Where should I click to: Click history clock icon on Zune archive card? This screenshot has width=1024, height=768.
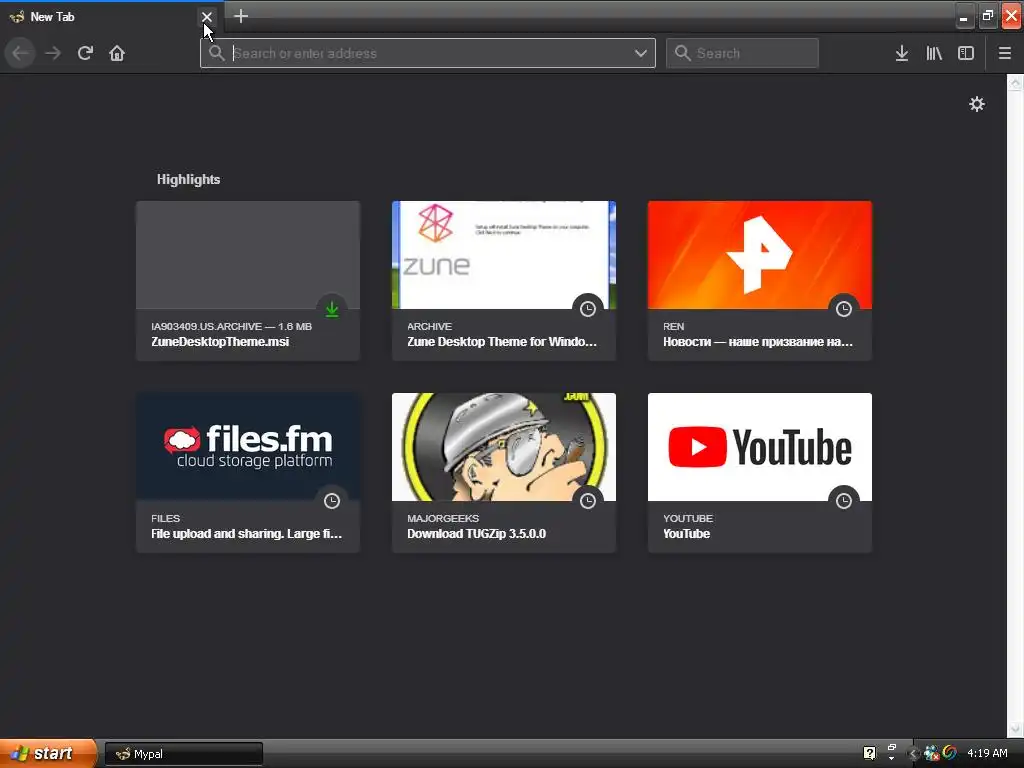588,309
